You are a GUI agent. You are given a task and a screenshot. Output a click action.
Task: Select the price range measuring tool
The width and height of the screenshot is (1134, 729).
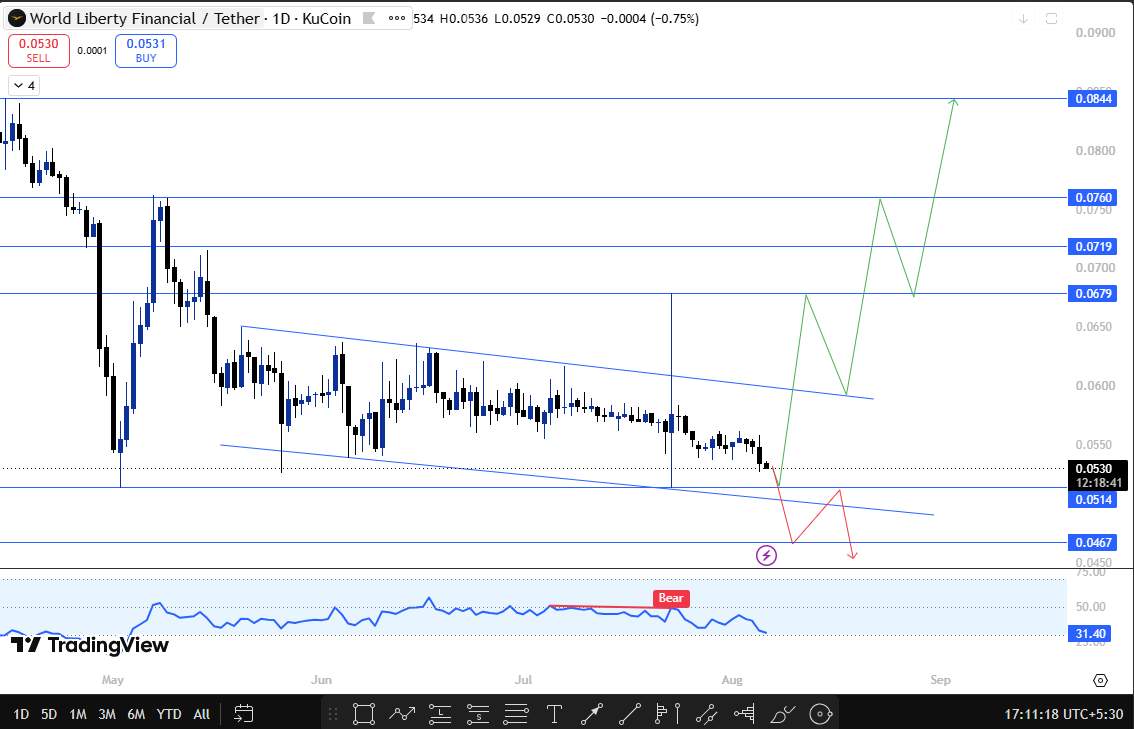[706, 714]
